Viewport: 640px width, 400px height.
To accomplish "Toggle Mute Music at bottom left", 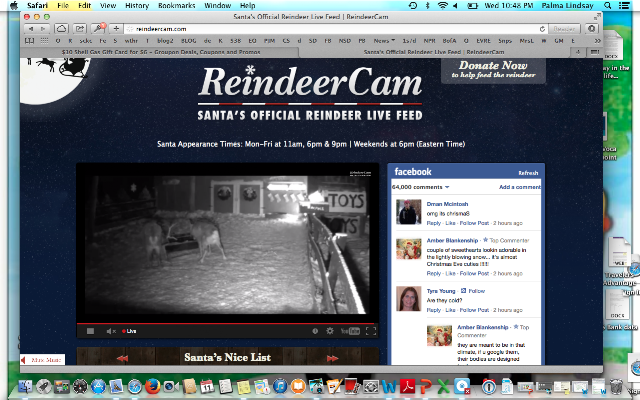I will (42, 360).
